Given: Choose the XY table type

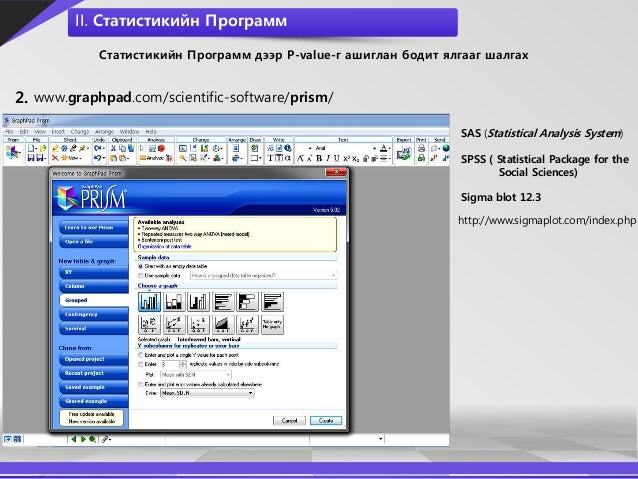Looking at the screenshot, I should click(x=94, y=272).
